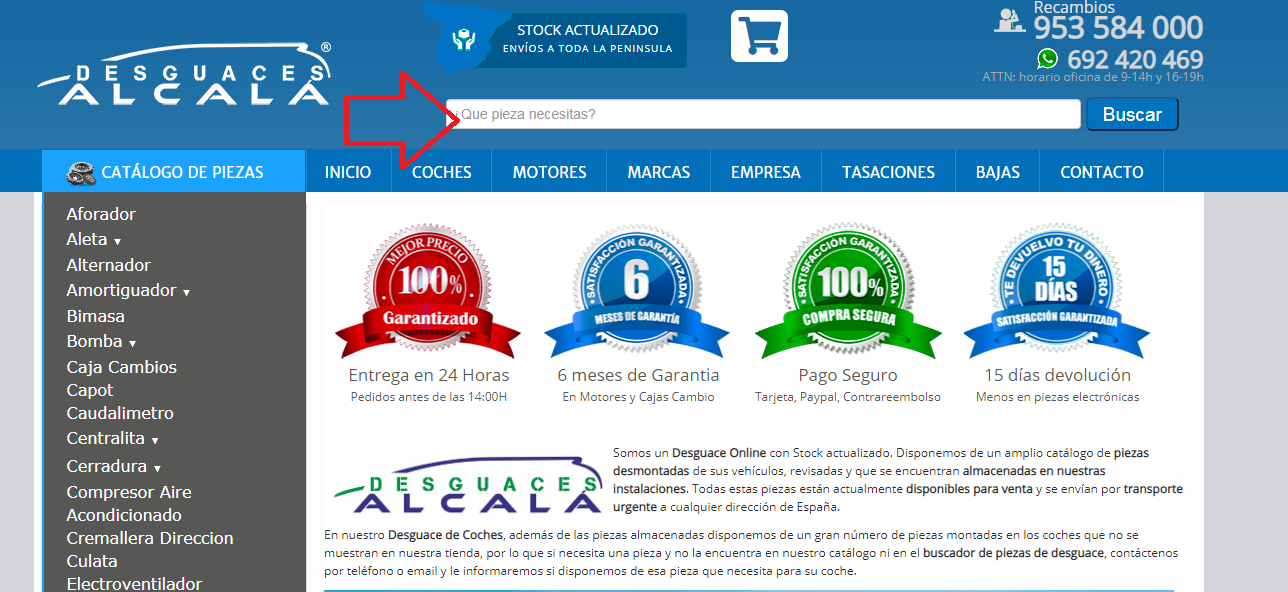
Task: Click the 'Desguace Online' bold text
Action: pyautogui.click(x=721, y=453)
